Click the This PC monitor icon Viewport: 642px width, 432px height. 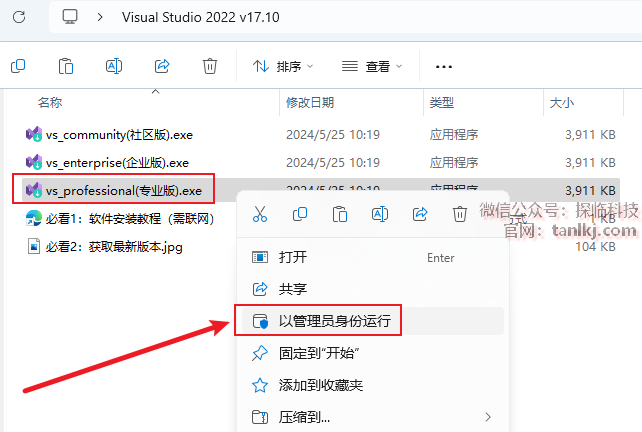[70, 17]
